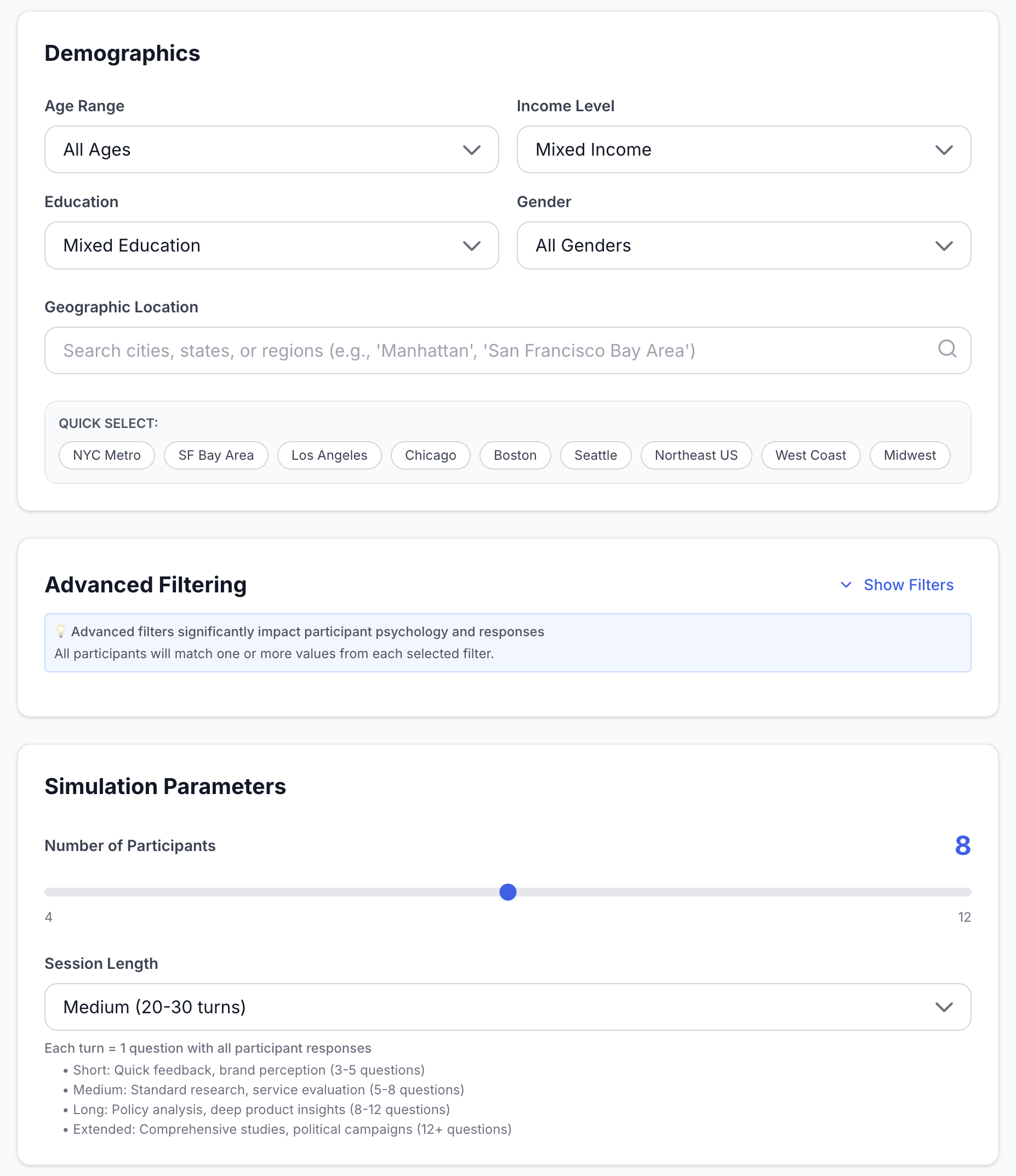Pick the Chicago quick select chip
The width and height of the screenshot is (1016, 1176).
pyautogui.click(x=430, y=455)
